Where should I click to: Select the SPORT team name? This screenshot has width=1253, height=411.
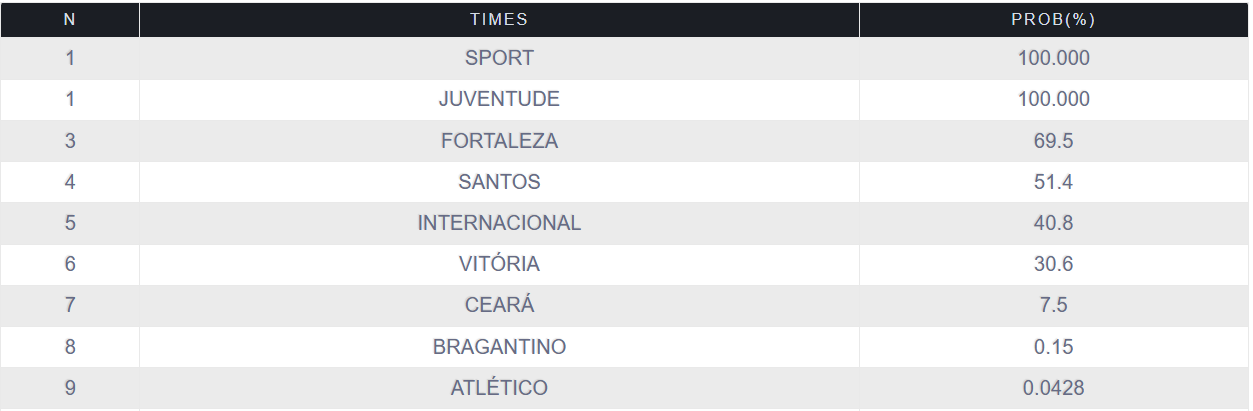point(499,58)
